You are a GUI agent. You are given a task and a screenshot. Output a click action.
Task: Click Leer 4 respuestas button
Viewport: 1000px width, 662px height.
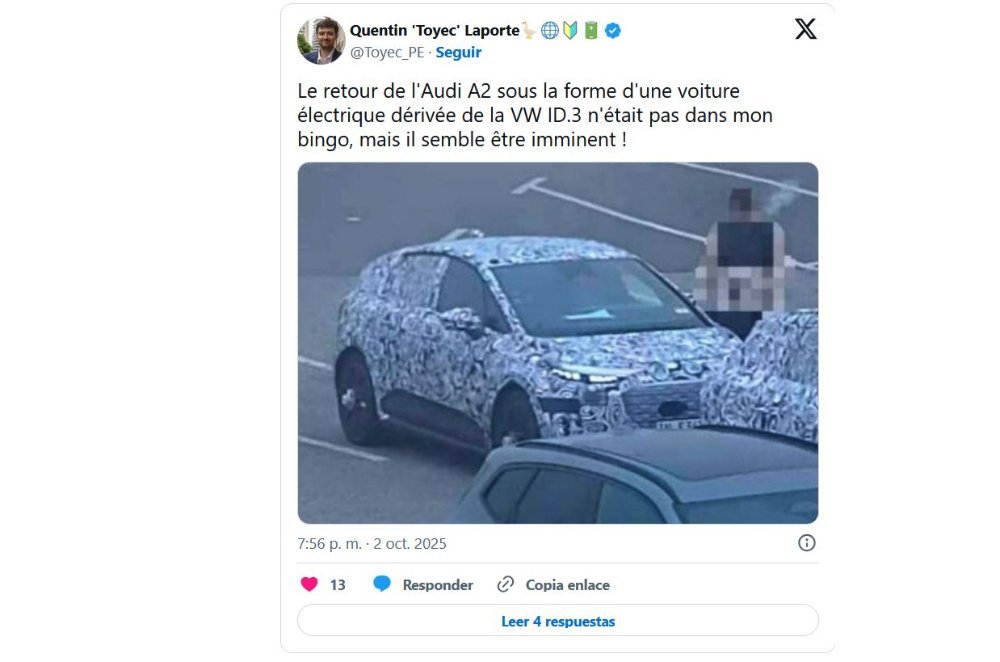[x=558, y=621]
